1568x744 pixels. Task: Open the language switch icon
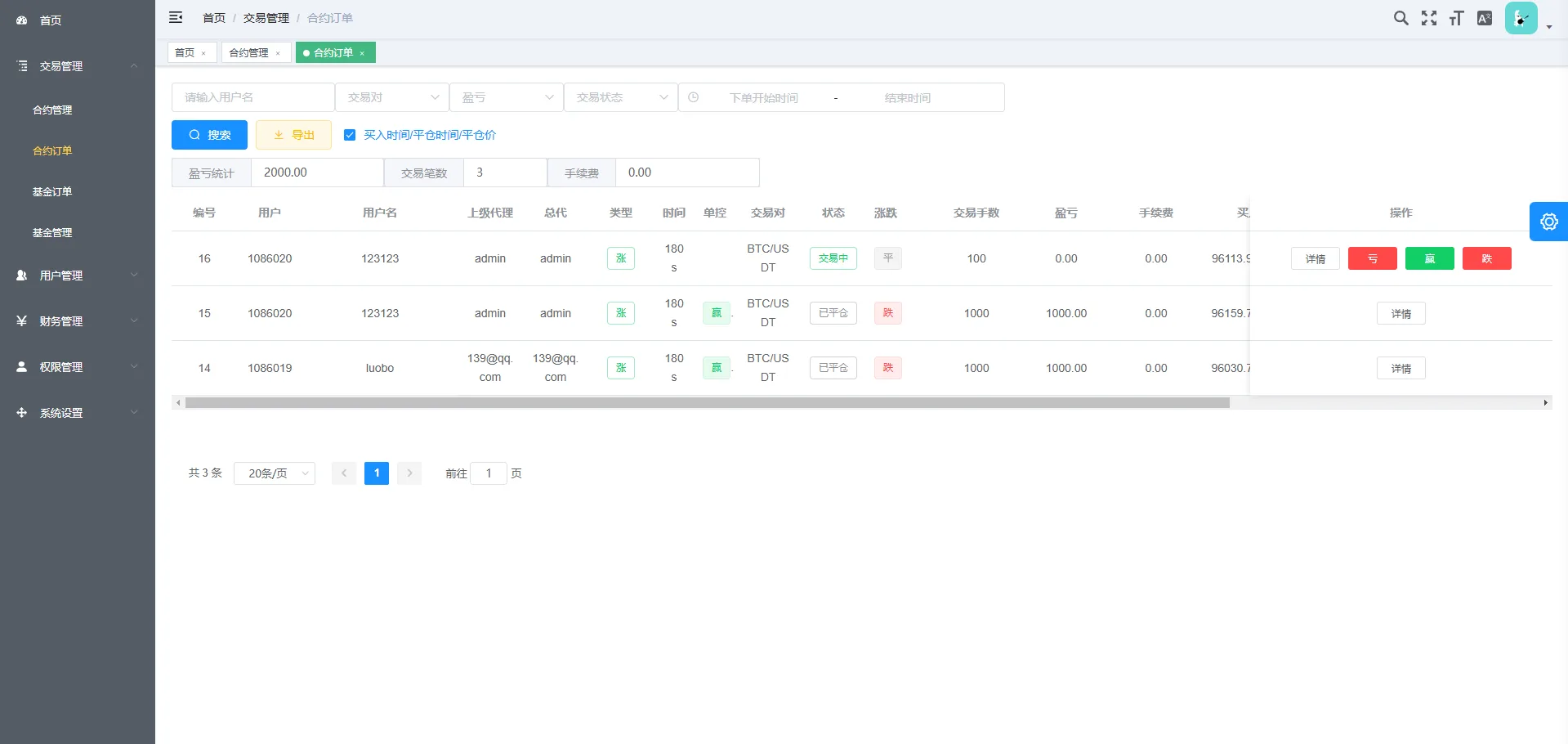pos(1484,17)
